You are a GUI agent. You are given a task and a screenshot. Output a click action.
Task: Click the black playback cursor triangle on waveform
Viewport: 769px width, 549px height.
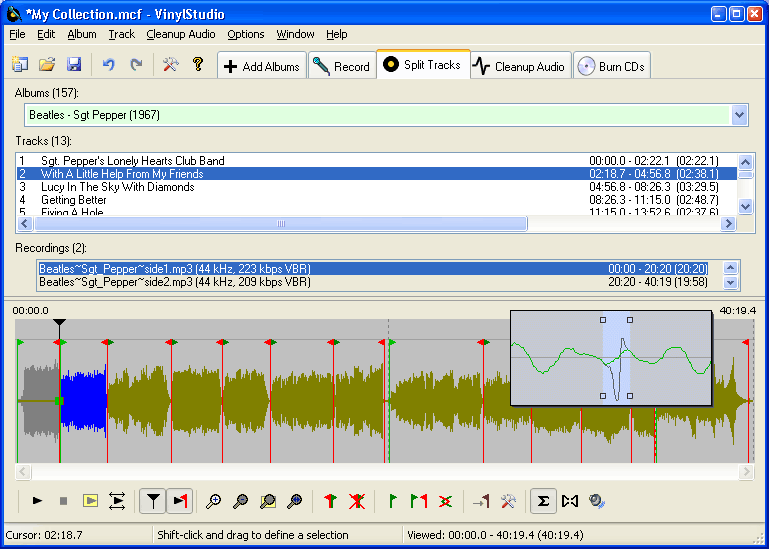click(59, 323)
